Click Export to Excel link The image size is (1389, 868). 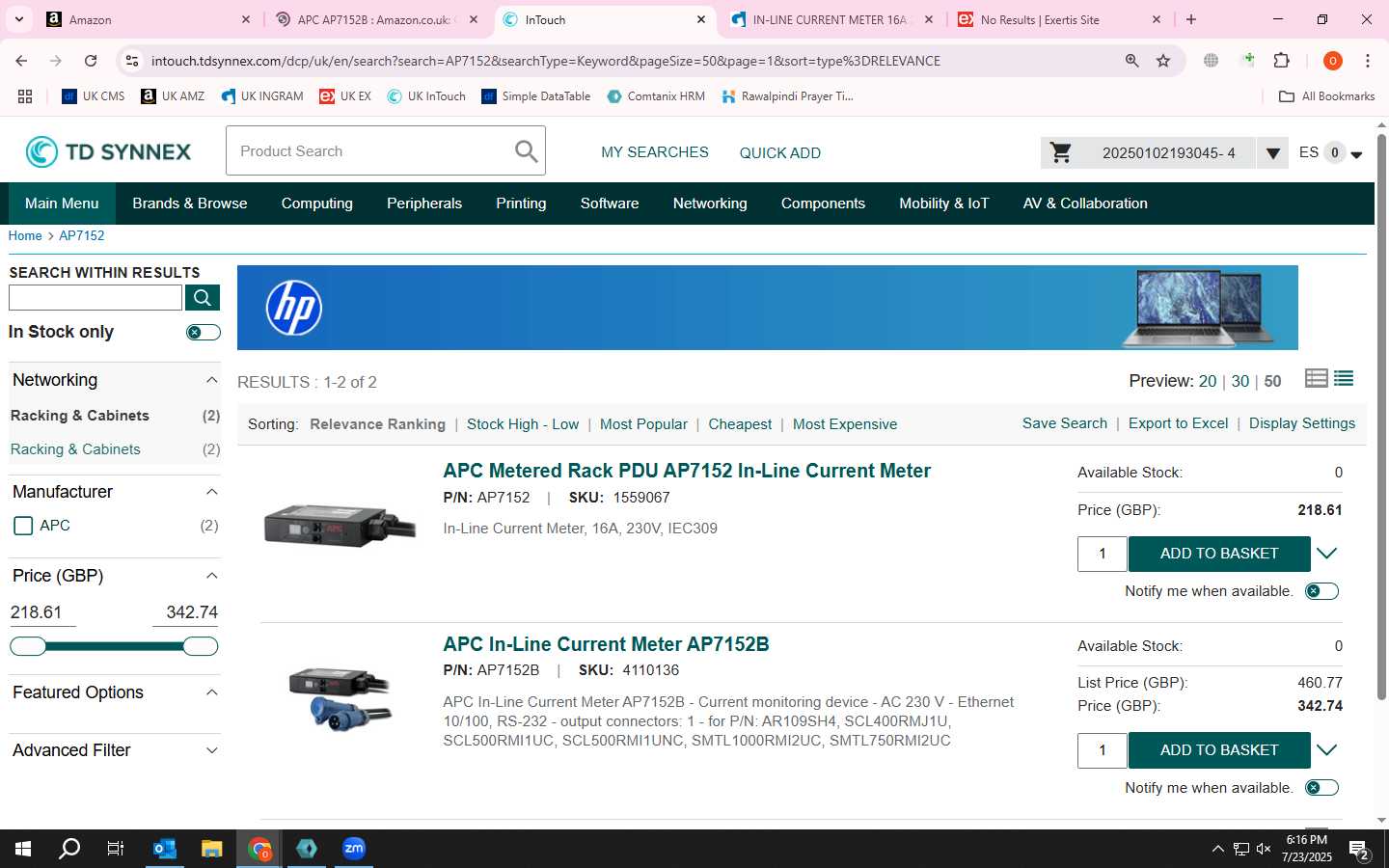tap(1178, 423)
